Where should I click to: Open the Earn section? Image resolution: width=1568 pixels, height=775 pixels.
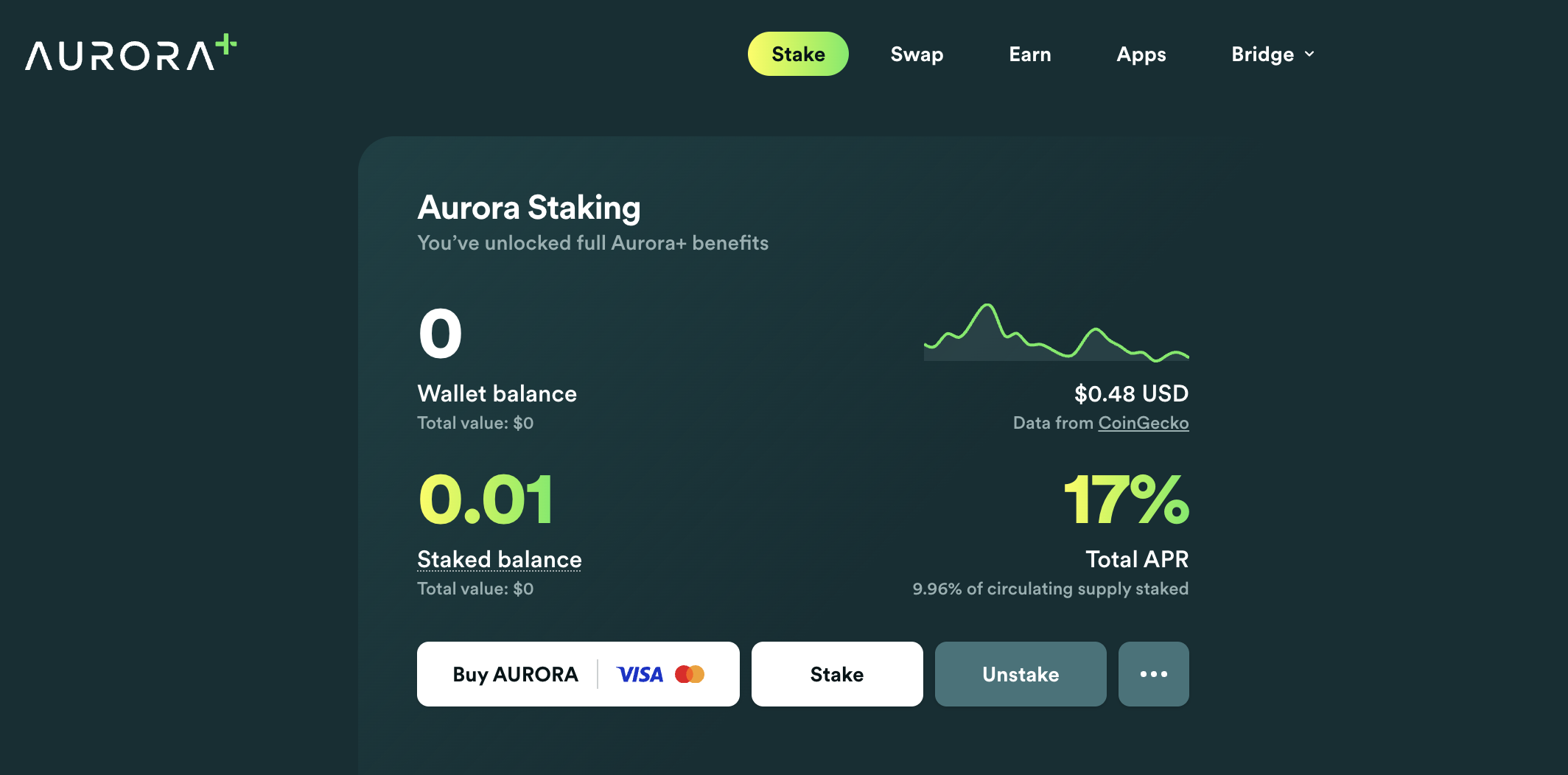point(1030,54)
